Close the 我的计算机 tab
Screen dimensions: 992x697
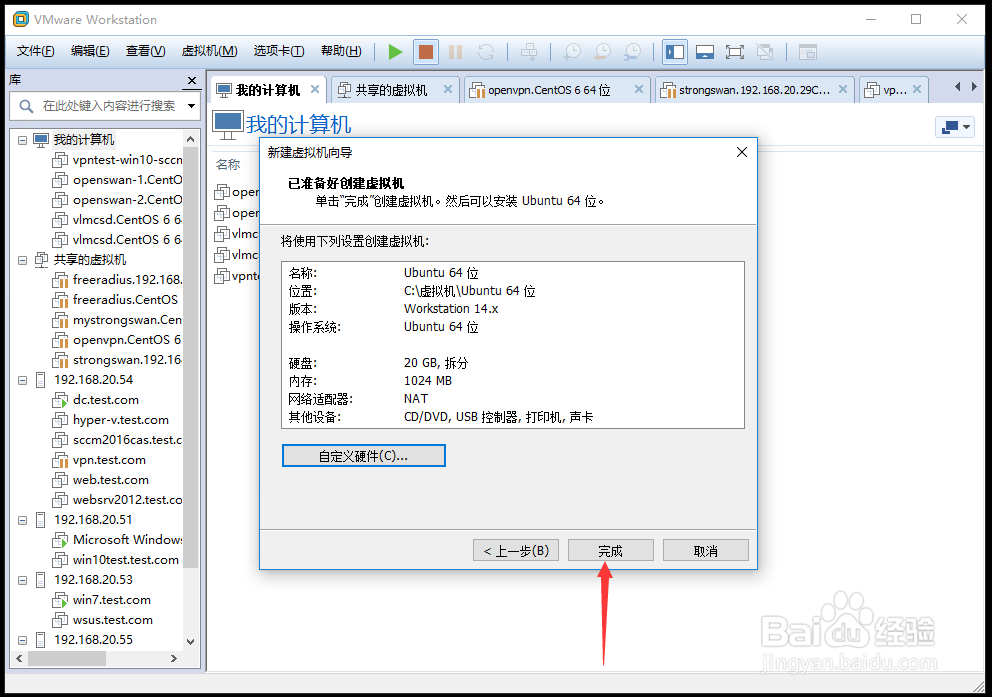coord(314,89)
